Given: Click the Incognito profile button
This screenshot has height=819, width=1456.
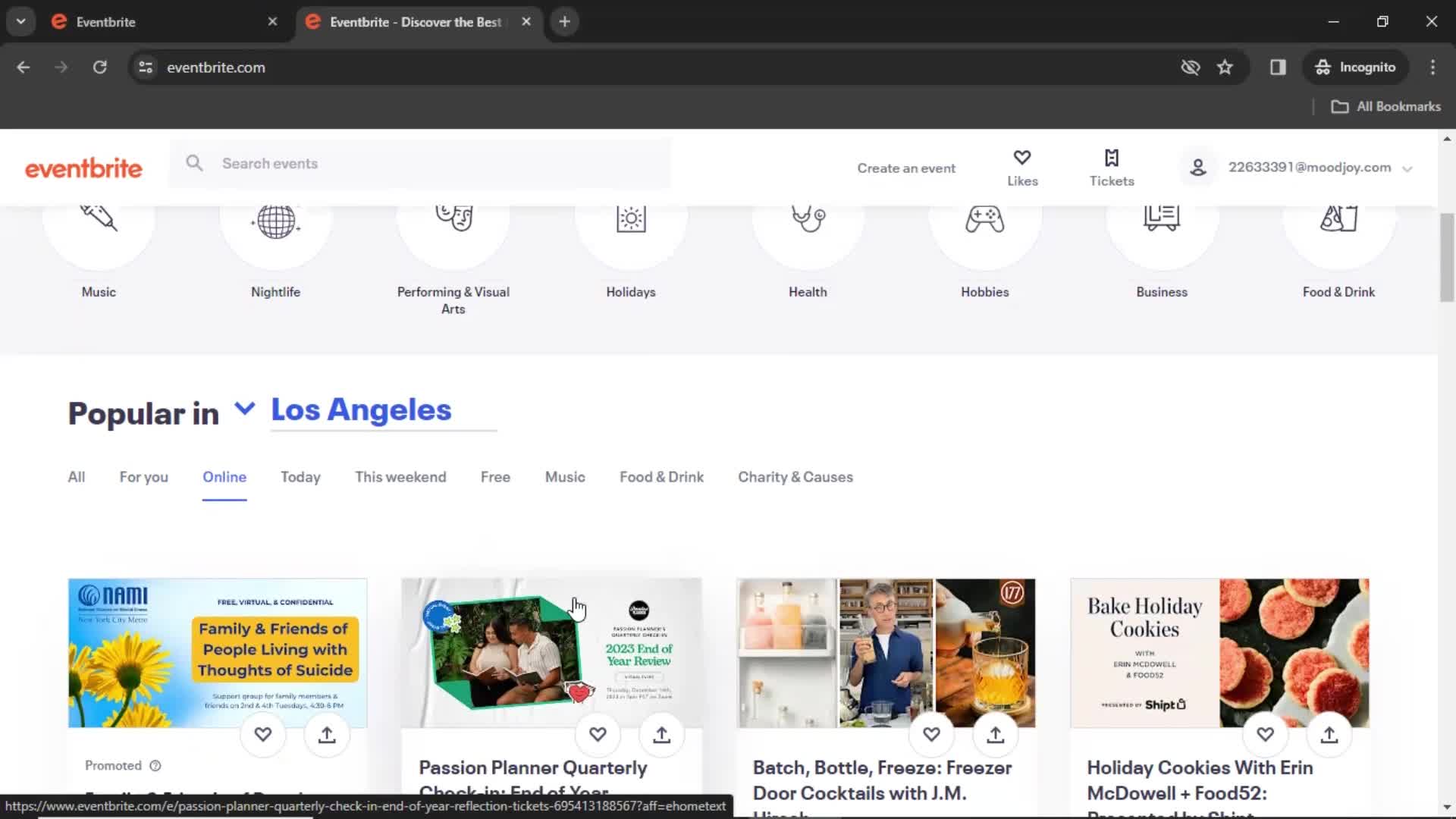Looking at the screenshot, I should pyautogui.click(x=1356, y=67).
